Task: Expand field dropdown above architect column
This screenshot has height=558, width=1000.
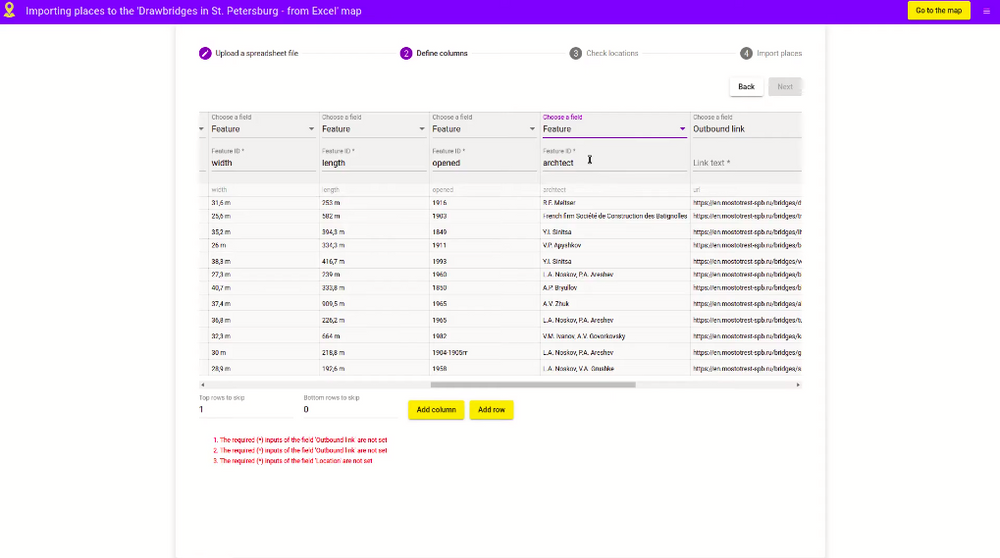Action: coord(614,129)
